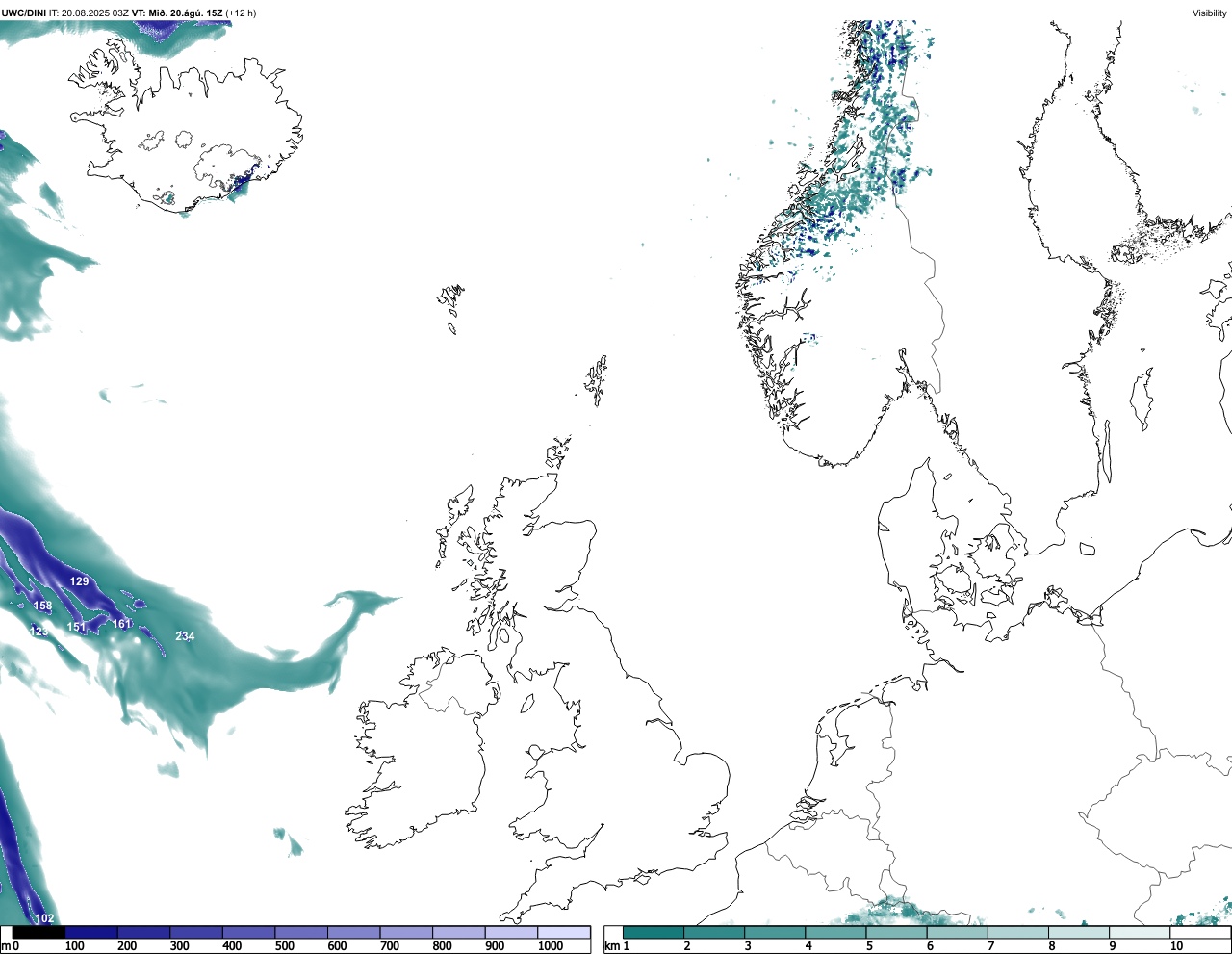The height and width of the screenshot is (954, 1232).
Task: Click the '129' visibility value on the map
Action: coord(79,581)
